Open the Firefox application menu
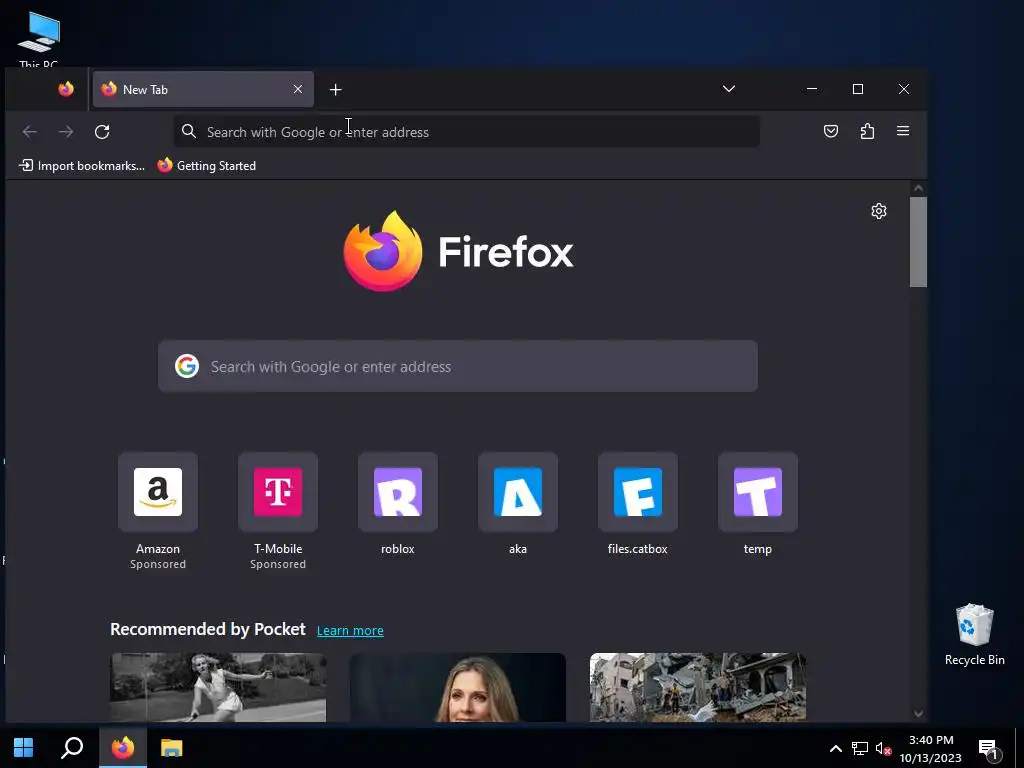This screenshot has height=768, width=1024. pos(903,131)
